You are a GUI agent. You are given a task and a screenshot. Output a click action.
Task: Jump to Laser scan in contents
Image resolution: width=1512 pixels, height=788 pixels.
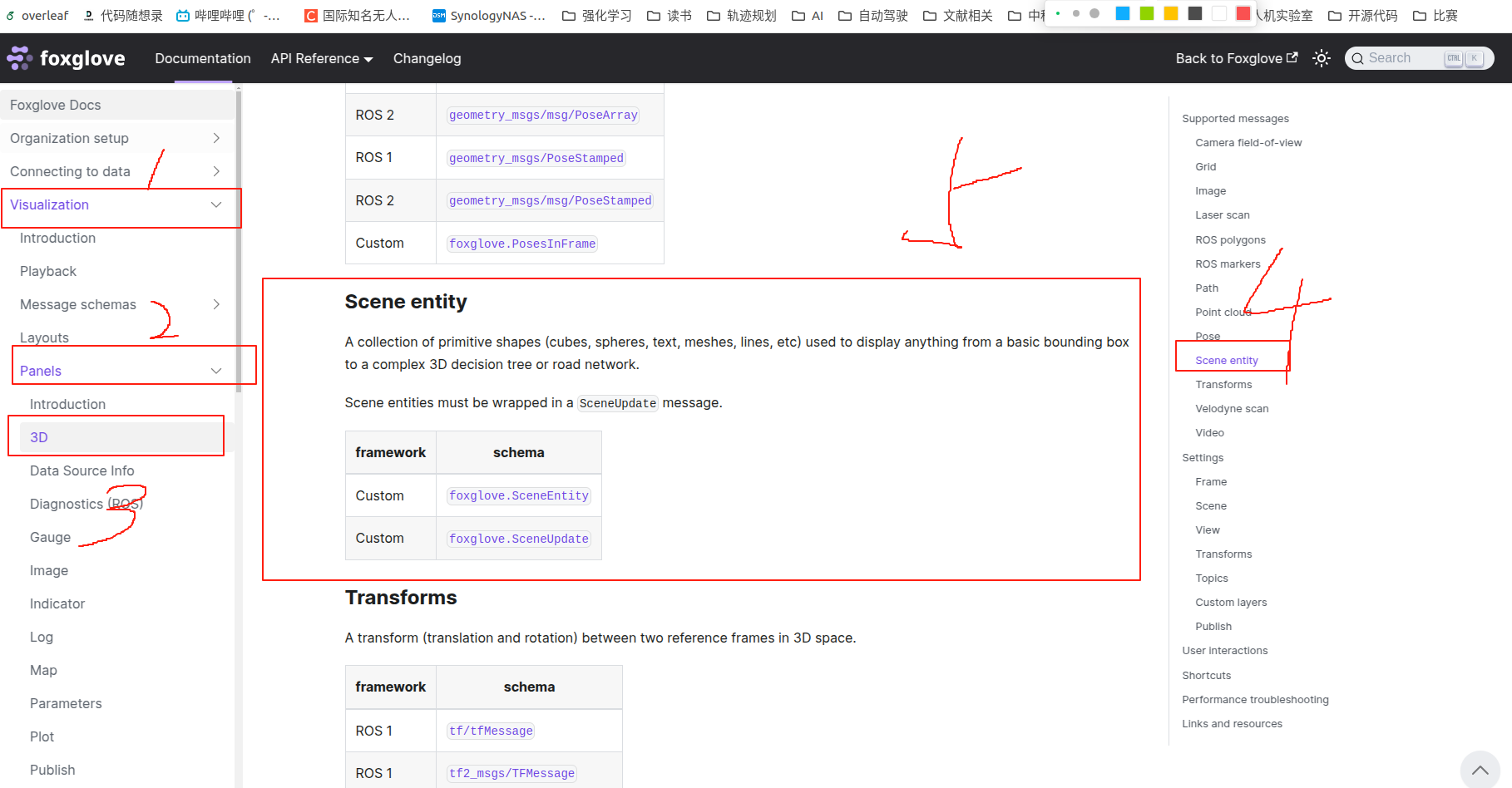(1223, 214)
